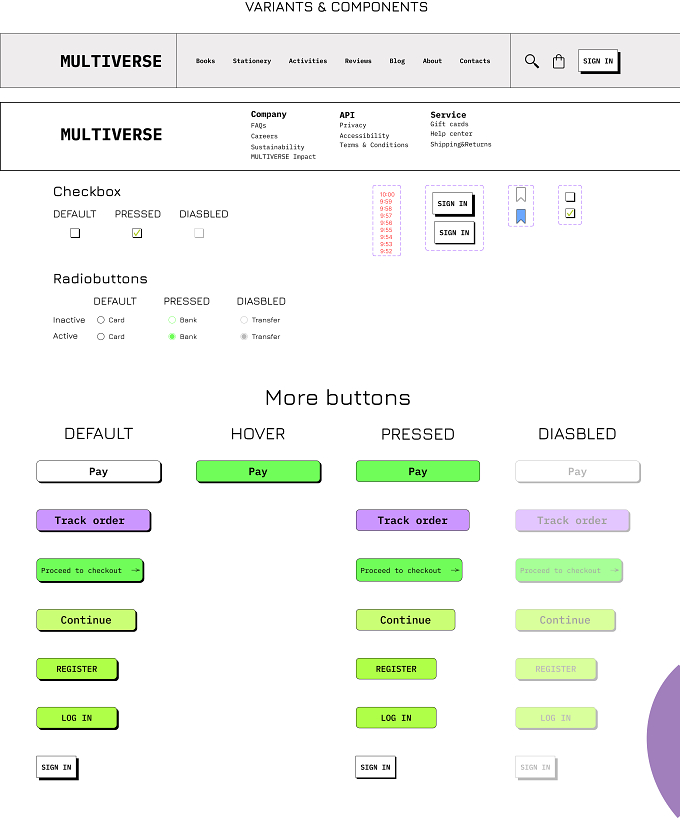The width and height of the screenshot is (680, 818).
Task: Select Active Transfer disabled radio button
Action: click(244, 336)
